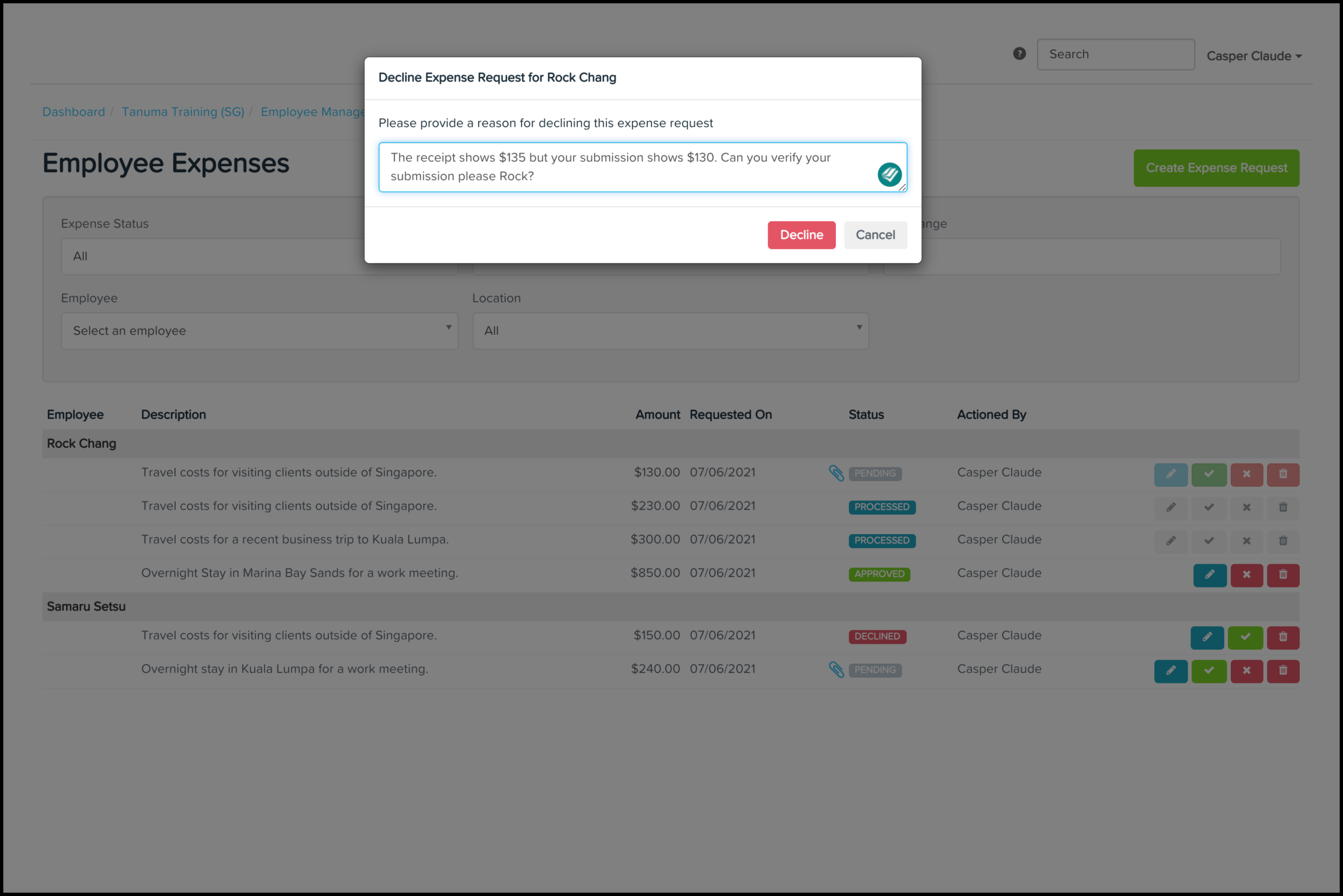Decline the $240.00 pending expense with the X
The image size is (1343, 896).
[1246, 671]
